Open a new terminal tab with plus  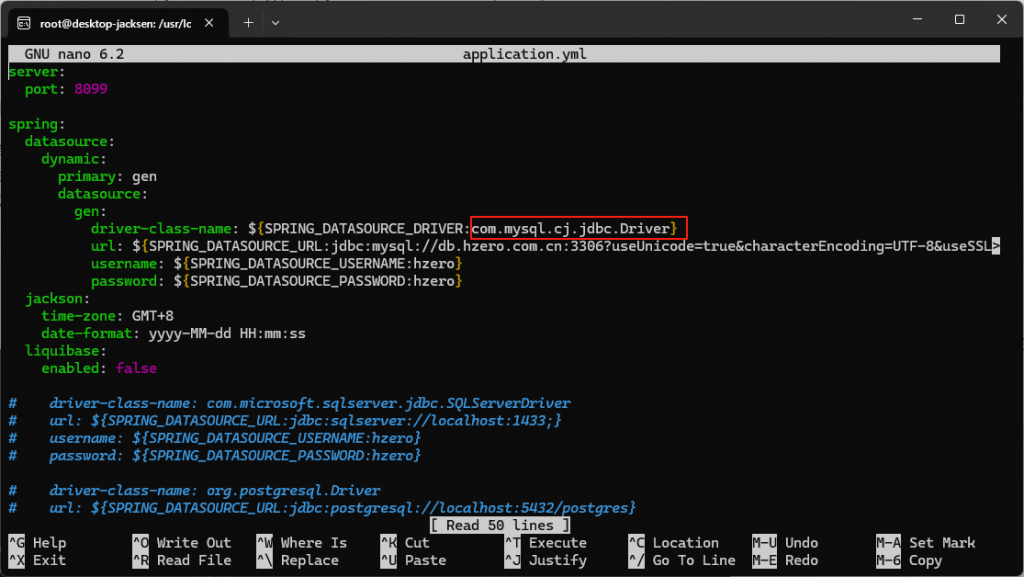(x=248, y=21)
